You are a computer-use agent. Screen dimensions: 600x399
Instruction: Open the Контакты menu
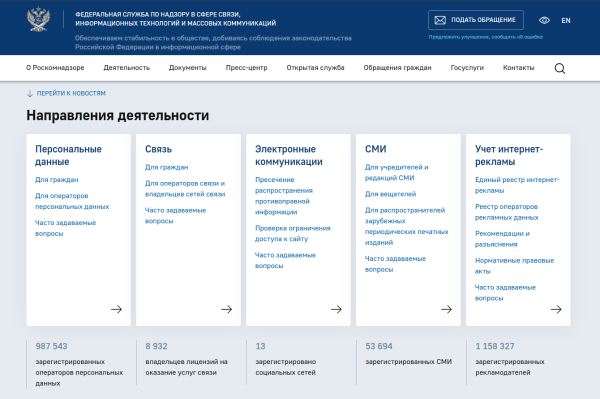tap(518, 68)
